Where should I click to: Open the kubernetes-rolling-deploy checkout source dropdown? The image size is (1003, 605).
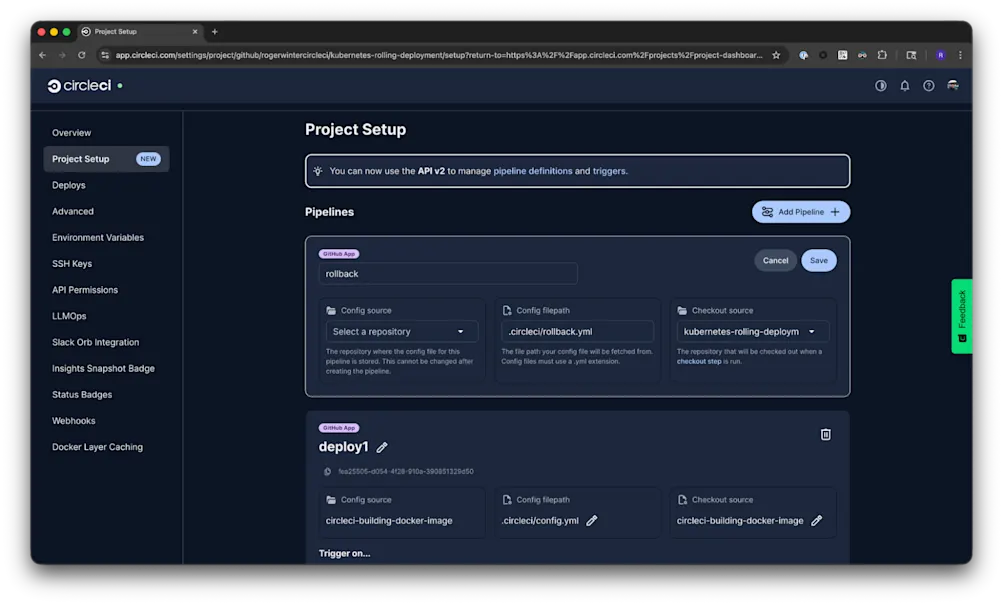click(752, 331)
